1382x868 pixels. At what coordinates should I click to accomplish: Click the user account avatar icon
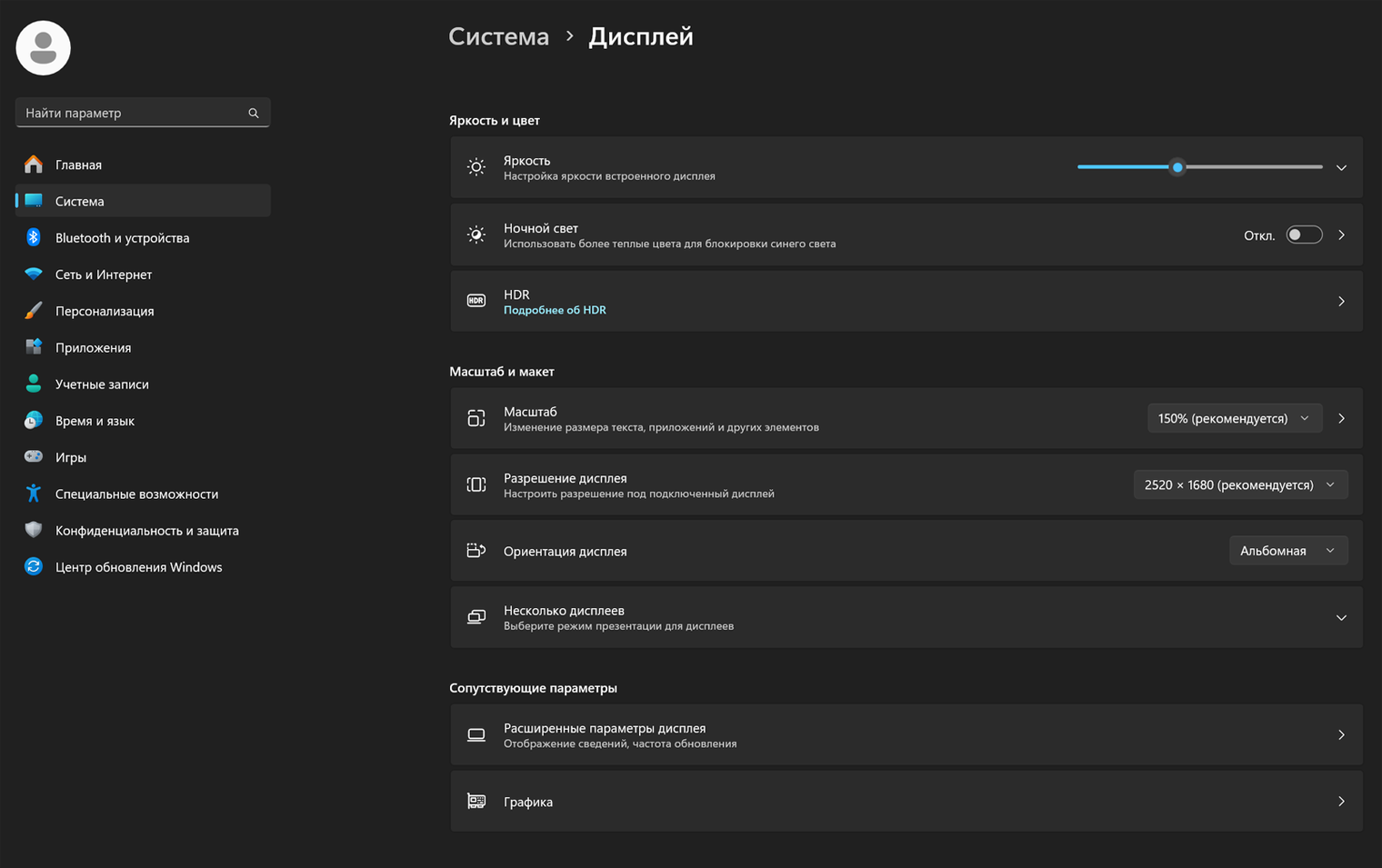tap(43, 48)
